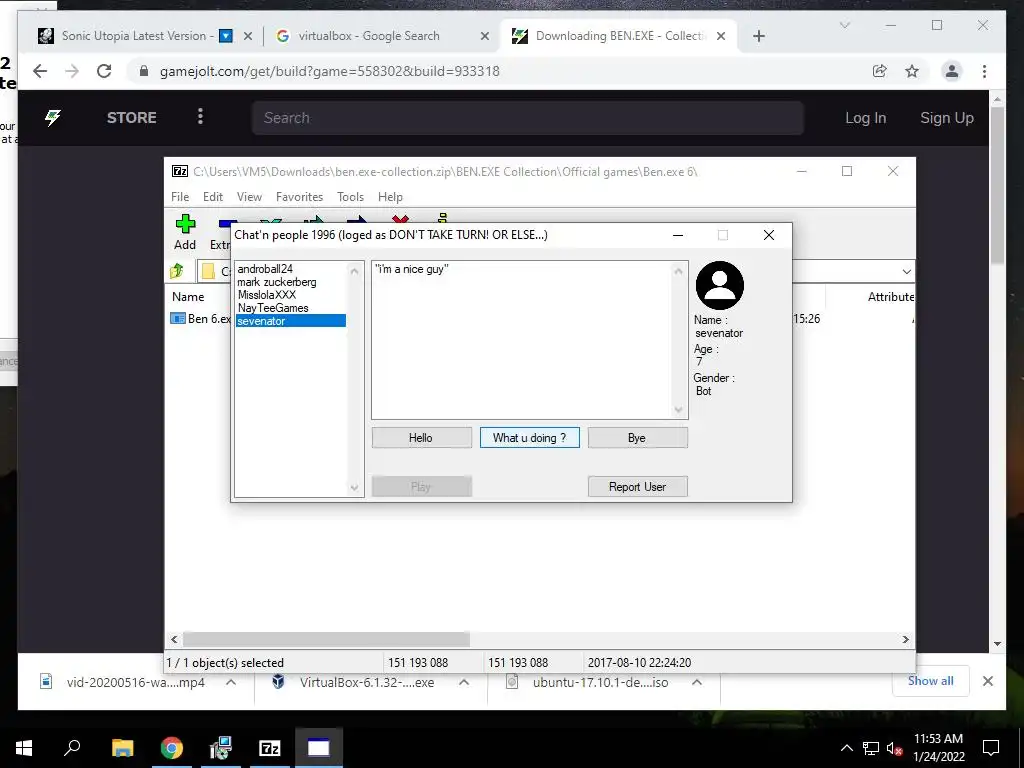Open the Windows notification center
Viewport: 1024px width, 768px height.
[991, 748]
